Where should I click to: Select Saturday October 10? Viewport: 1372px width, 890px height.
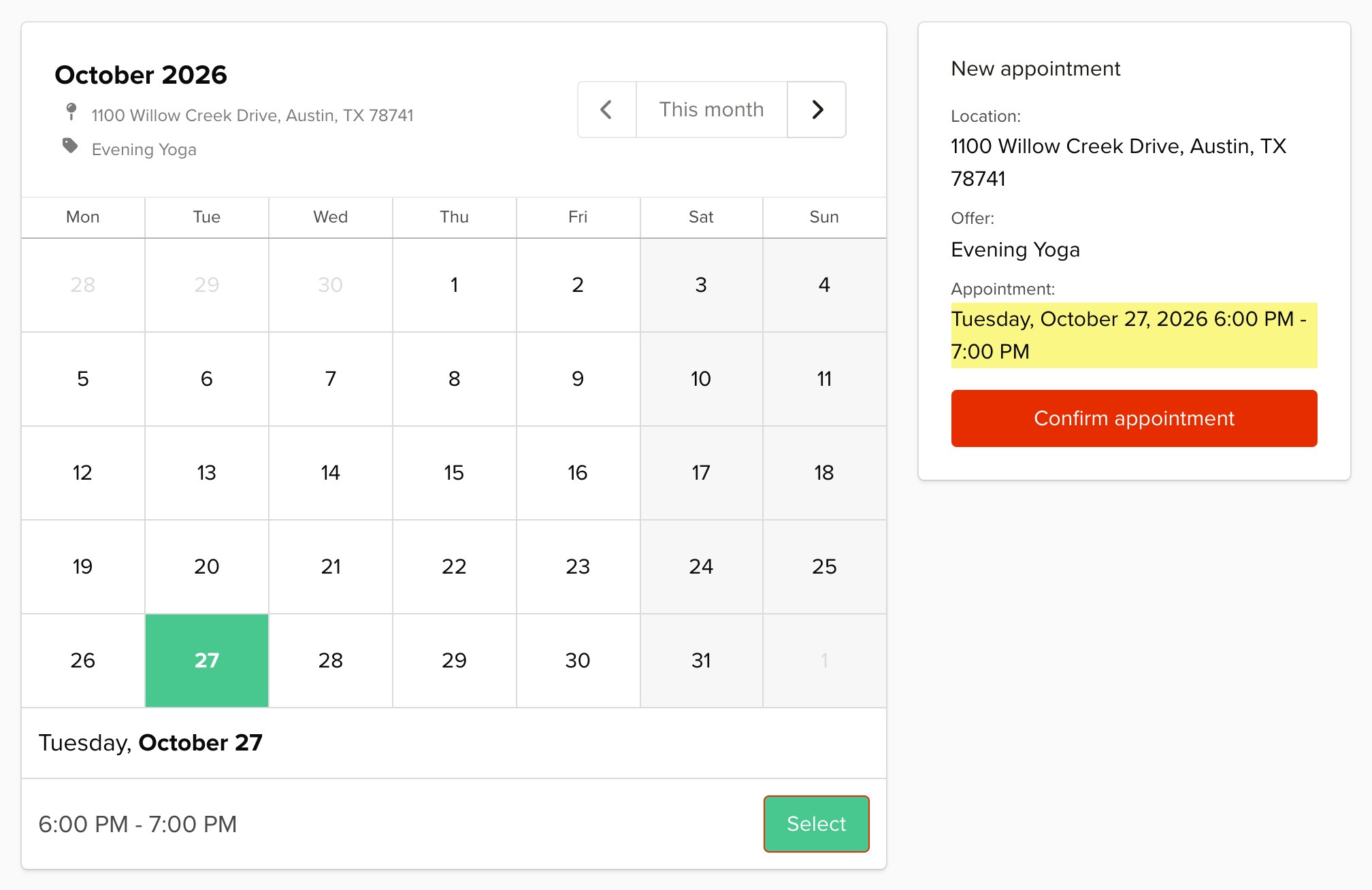[701, 379]
